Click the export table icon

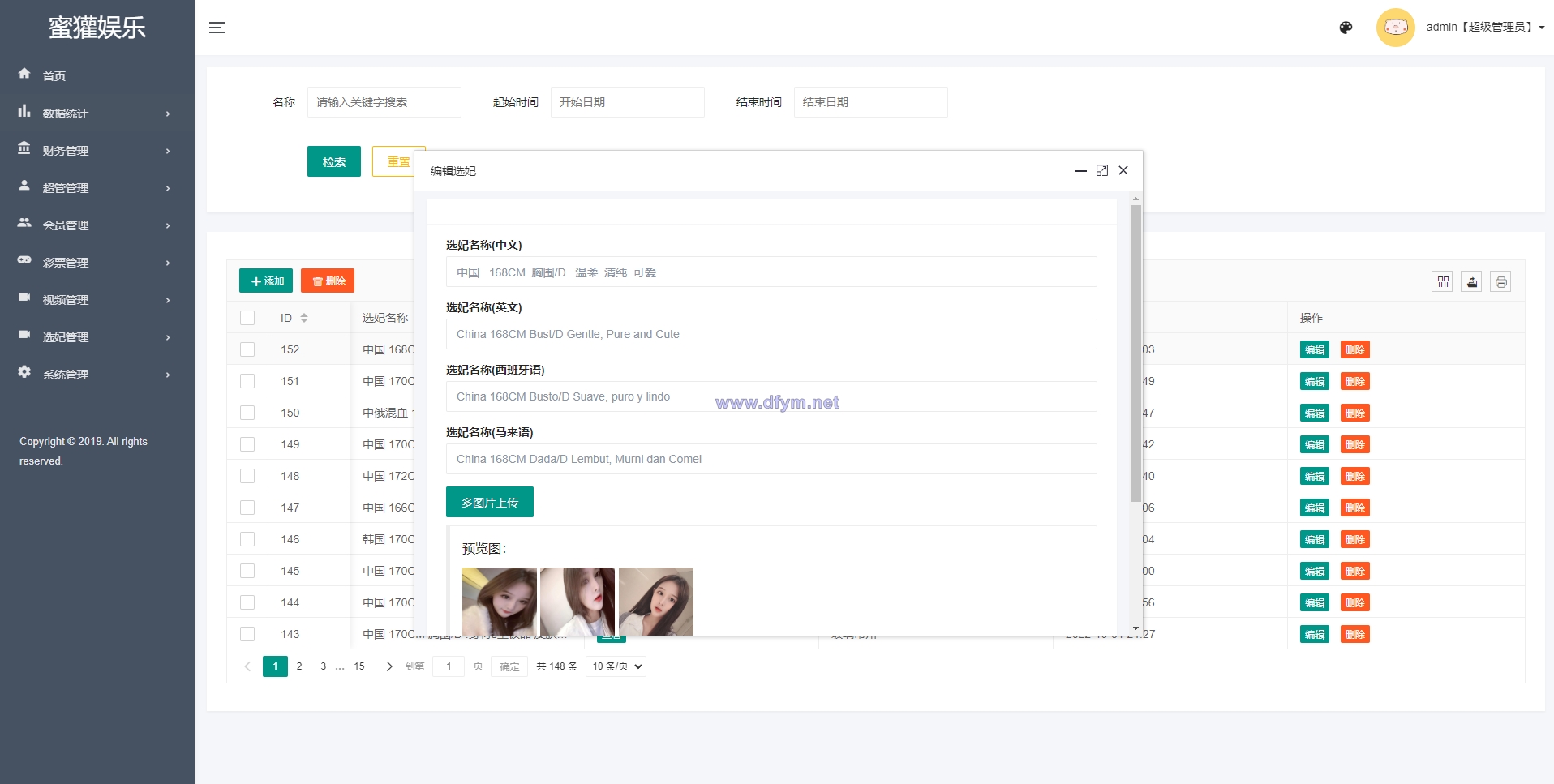click(x=1471, y=281)
